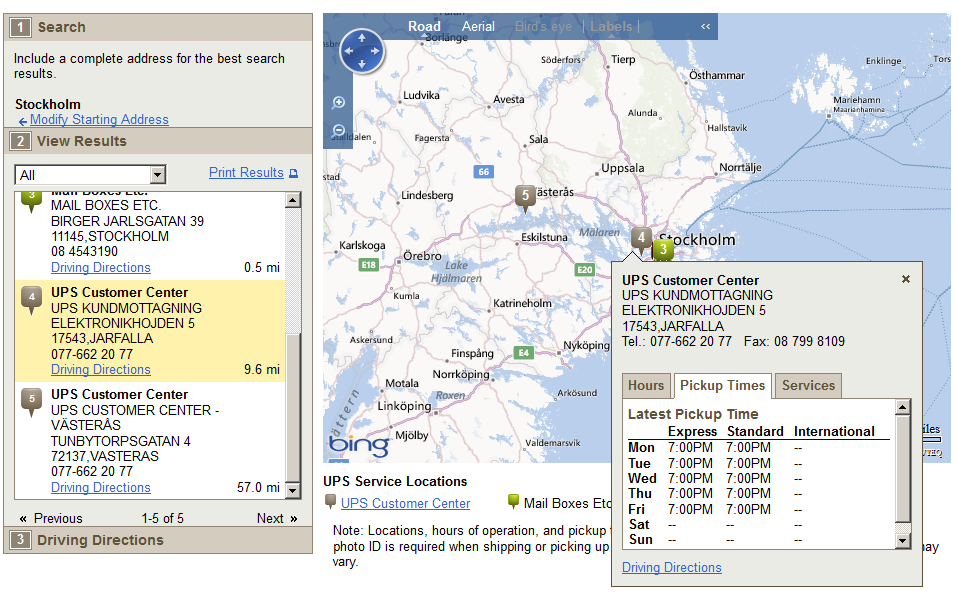Open Driving Directions for Västerås UPS center
The width and height of the screenshot is (974, 594).
(x=101, y=488)
